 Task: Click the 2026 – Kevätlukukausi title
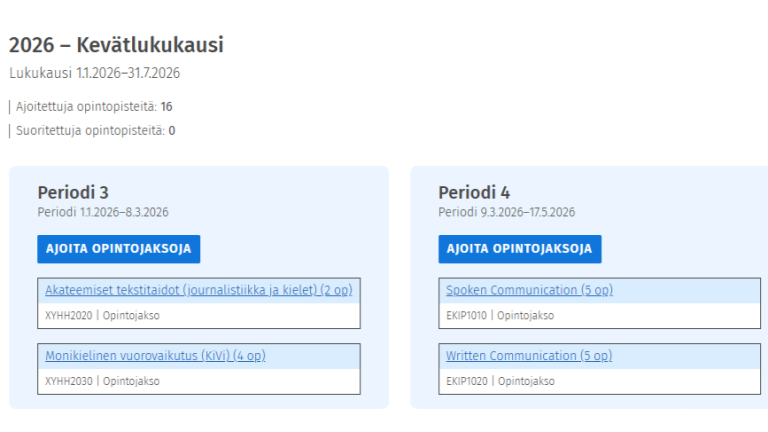click(116, 45)
